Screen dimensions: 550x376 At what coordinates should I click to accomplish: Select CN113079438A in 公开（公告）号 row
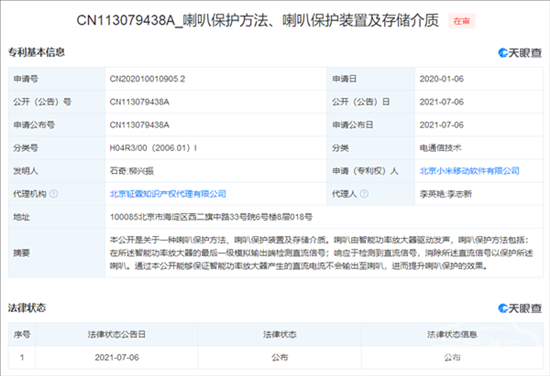[140, 102]
